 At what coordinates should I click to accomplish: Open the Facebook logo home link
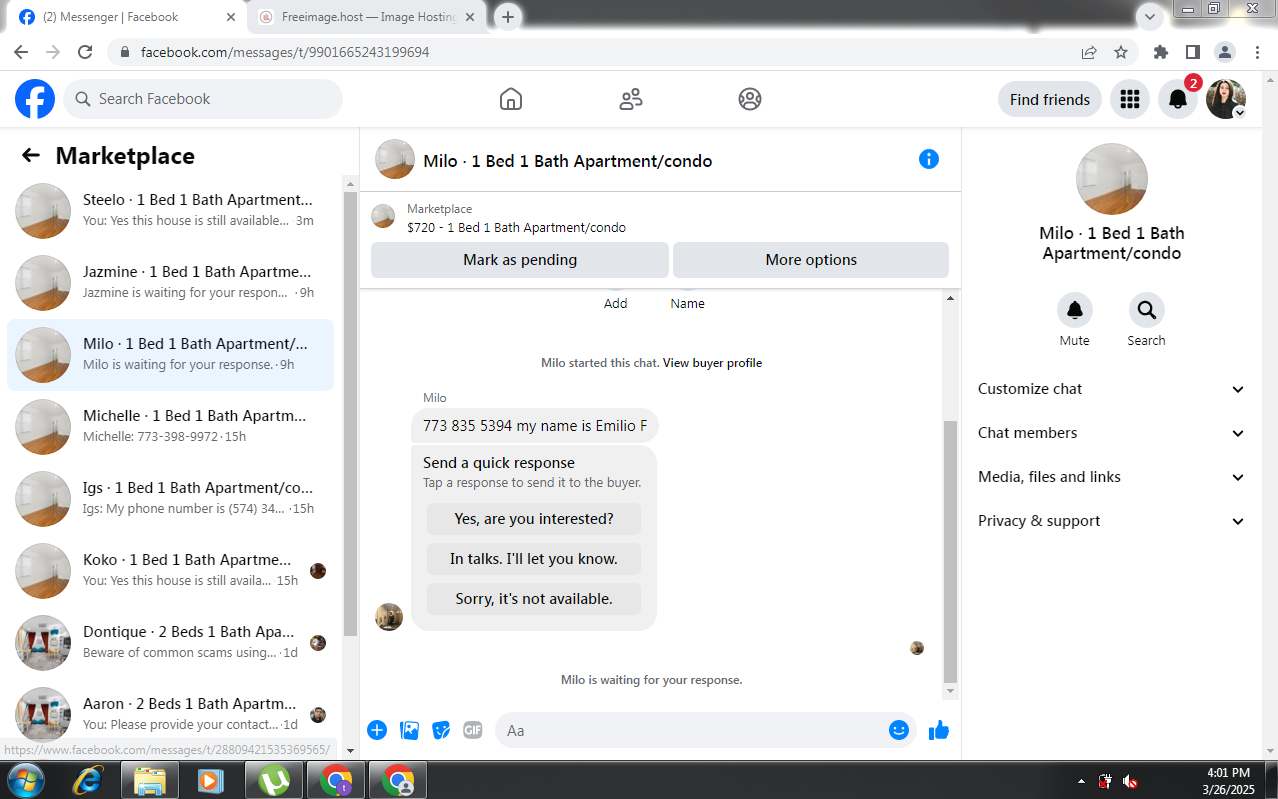pos(35,99)
